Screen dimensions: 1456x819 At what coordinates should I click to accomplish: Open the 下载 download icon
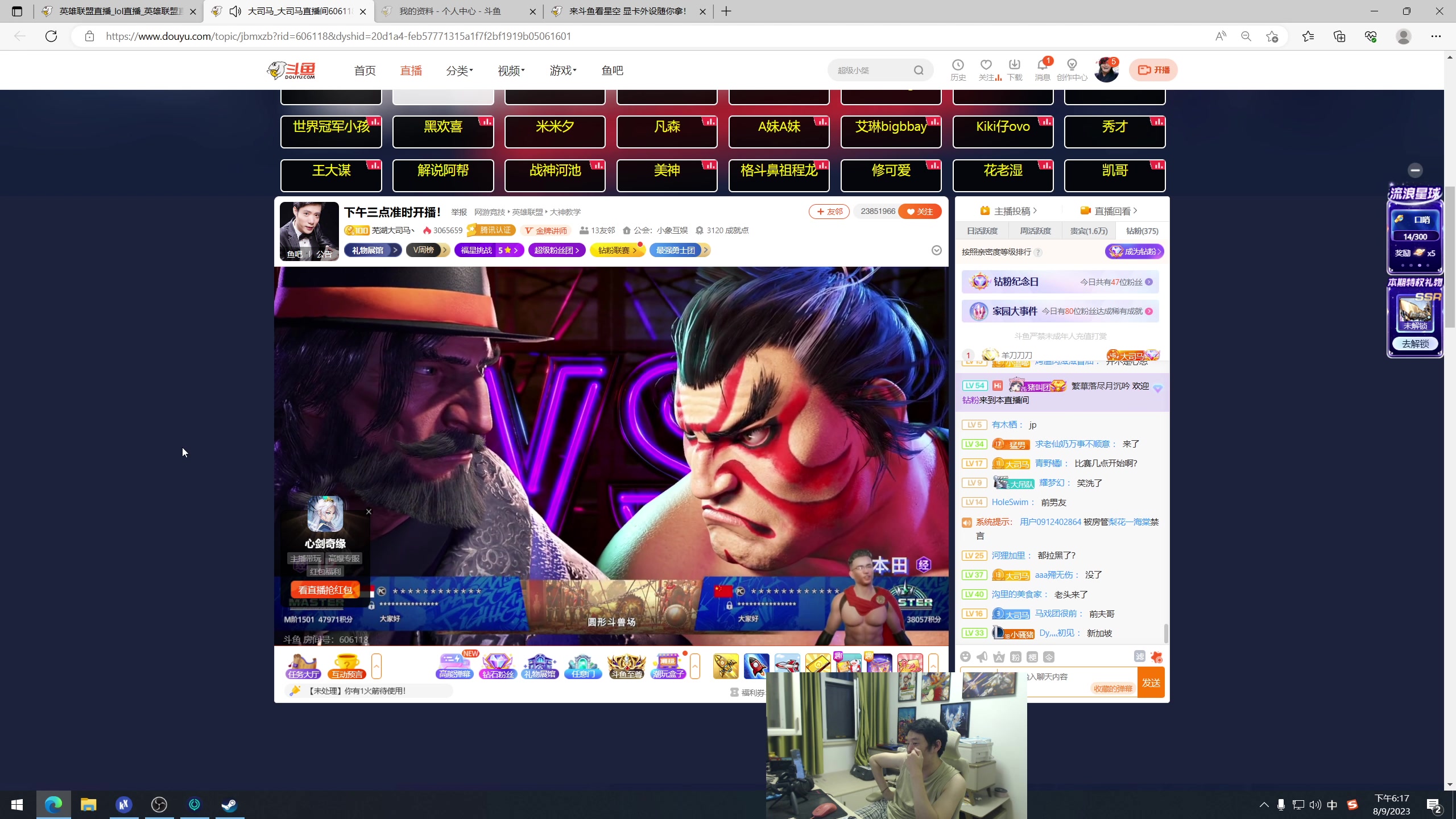(1015, 69)
